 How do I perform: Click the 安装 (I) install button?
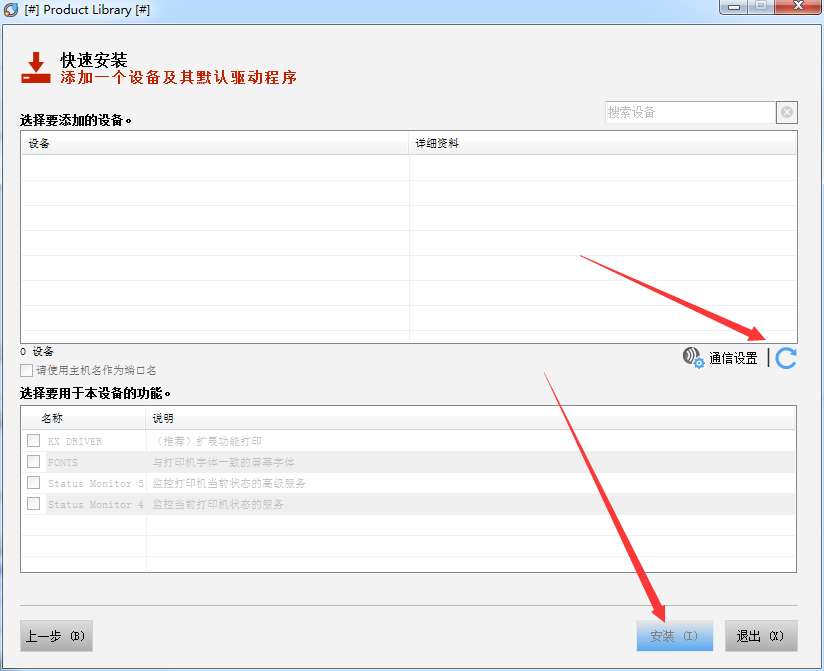tap(675, 636)
